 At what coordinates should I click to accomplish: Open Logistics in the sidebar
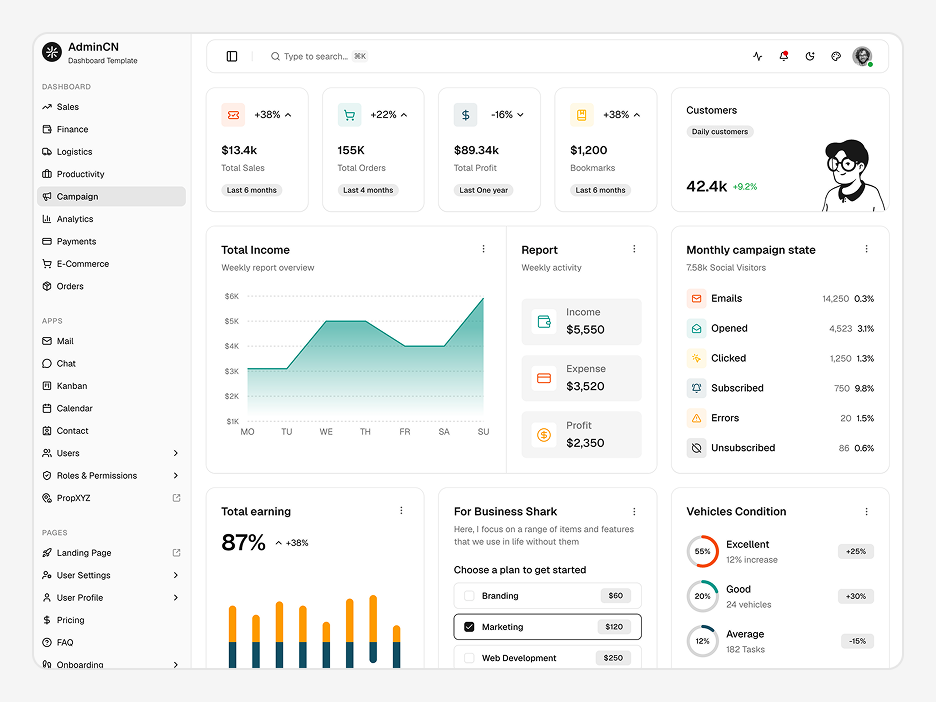tap(111, 152)
